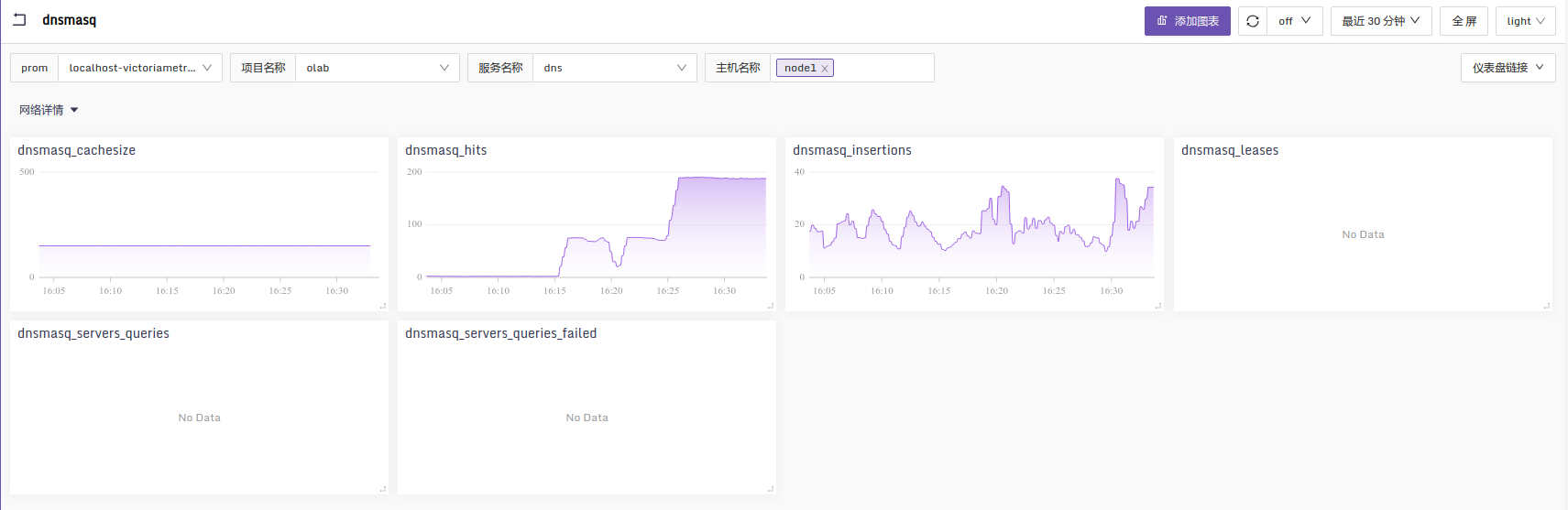Open the 服务名称 dns dropdown
This screenshot has height=510, width=1568.
pyautogui.click(x=614, y=68)
